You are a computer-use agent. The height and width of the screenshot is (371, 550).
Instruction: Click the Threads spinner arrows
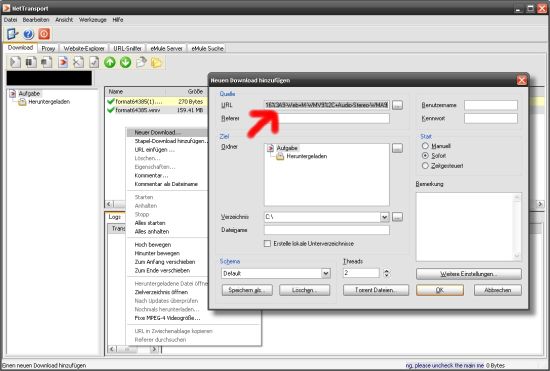click(x=387, y=273)
